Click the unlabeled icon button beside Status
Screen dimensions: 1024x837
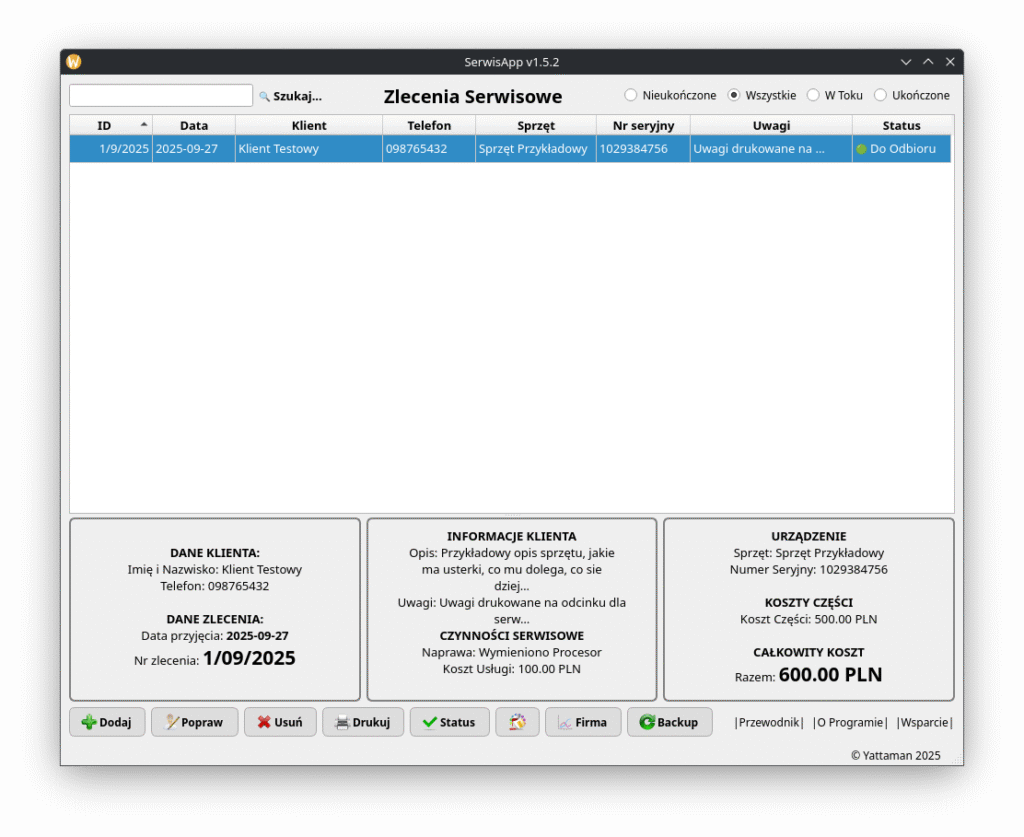click(x=517, y=722)
